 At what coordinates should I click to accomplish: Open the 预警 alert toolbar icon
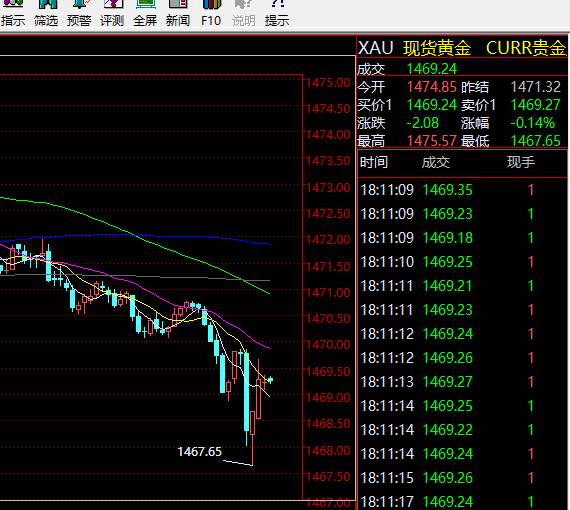[x=79, y=14]
